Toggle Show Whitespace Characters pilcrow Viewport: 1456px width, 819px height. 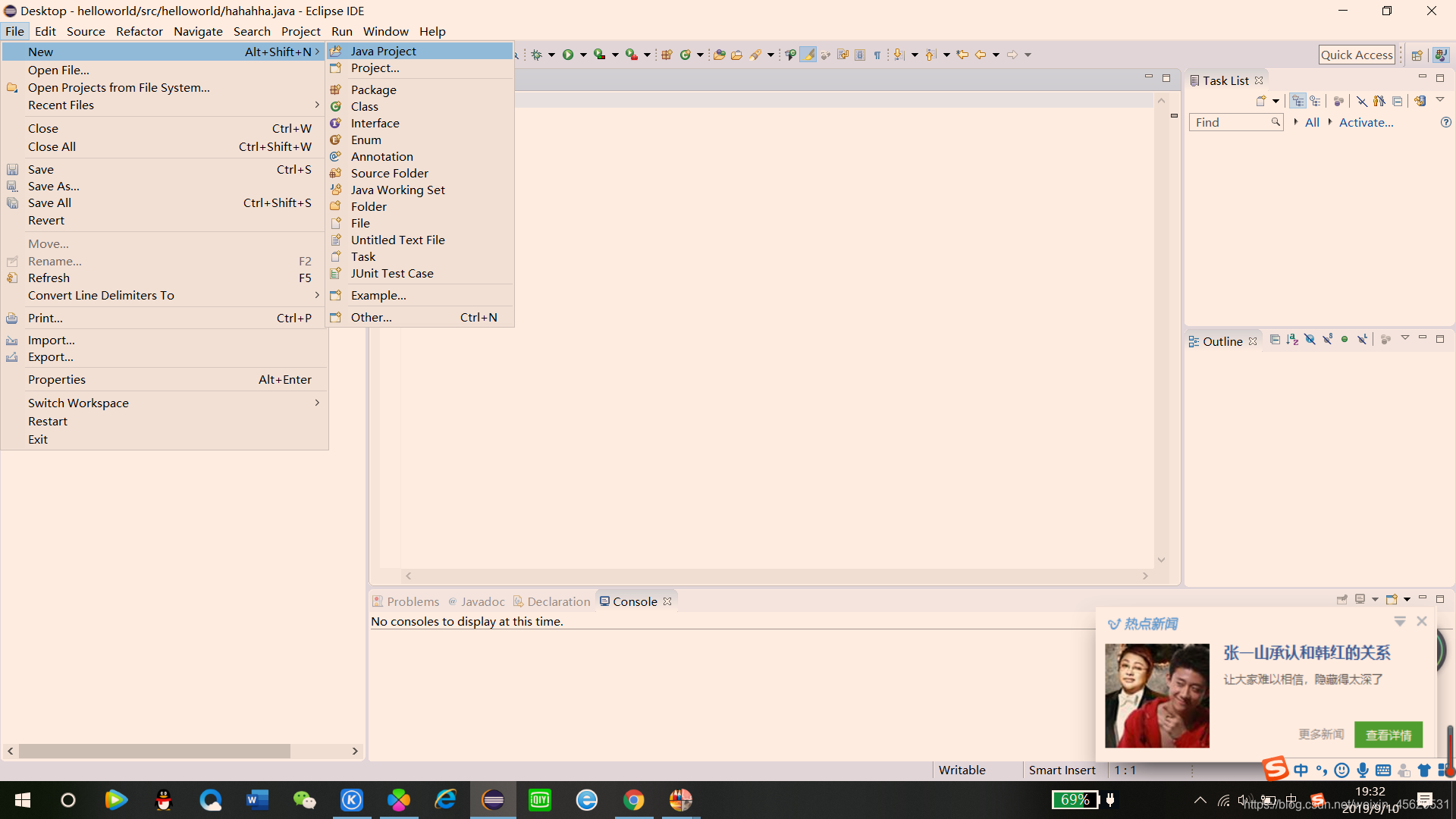click(877, 55)
